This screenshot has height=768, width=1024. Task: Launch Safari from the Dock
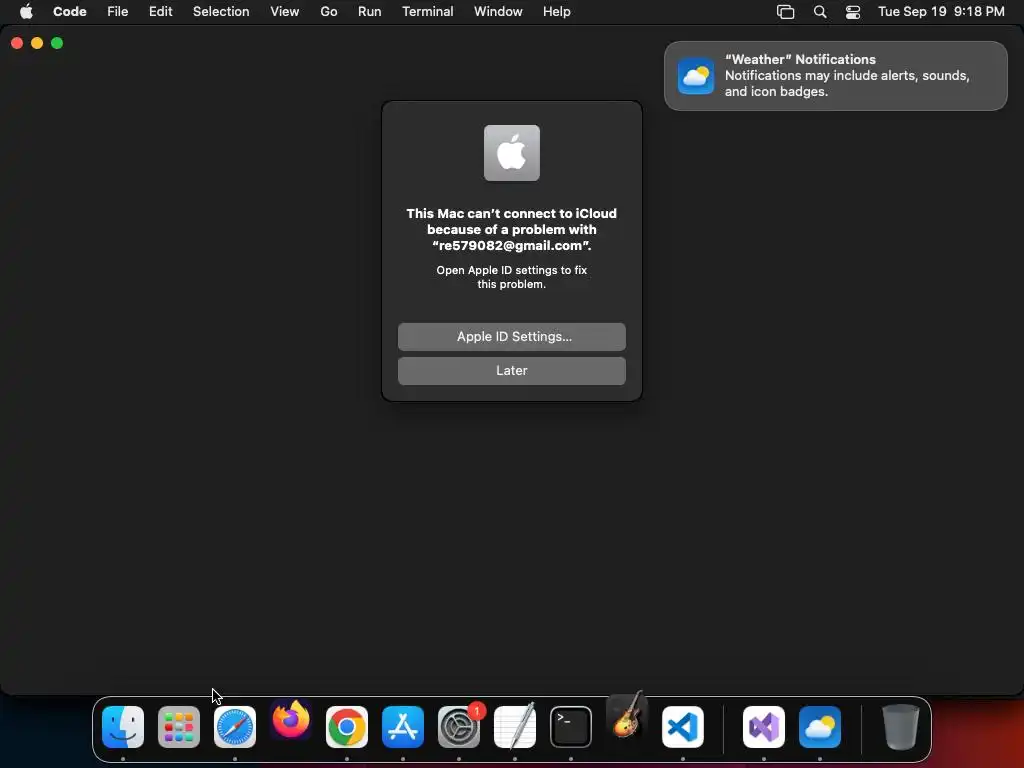point(235,727)
